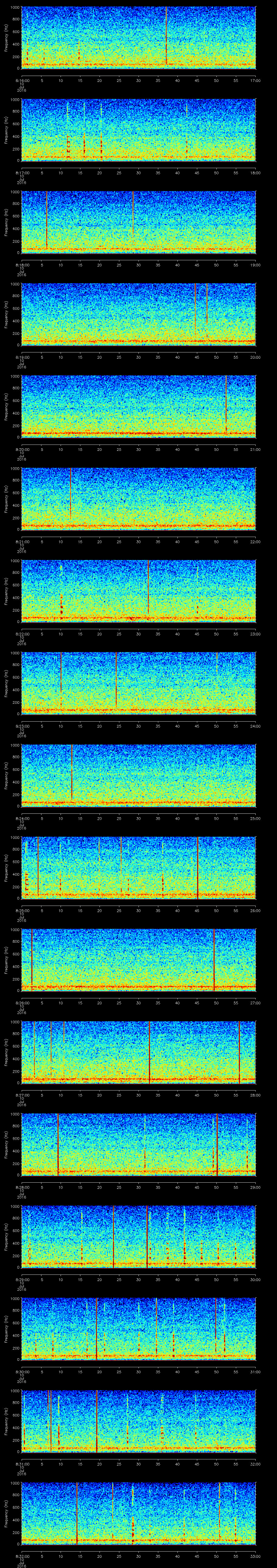Screen dimensions: 277x1568
Task: Select the "29:00" axis end label
Action: 256,1187
